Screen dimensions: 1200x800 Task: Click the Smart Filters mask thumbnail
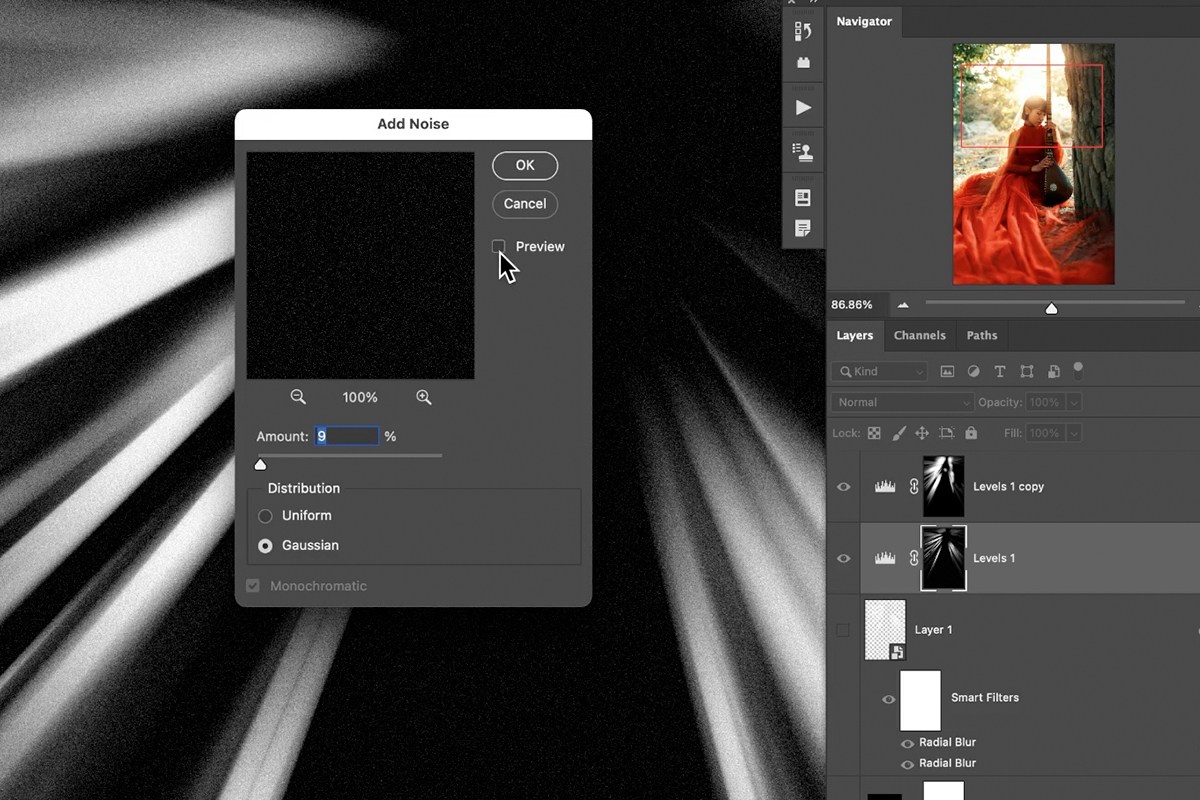click(920, 701)
